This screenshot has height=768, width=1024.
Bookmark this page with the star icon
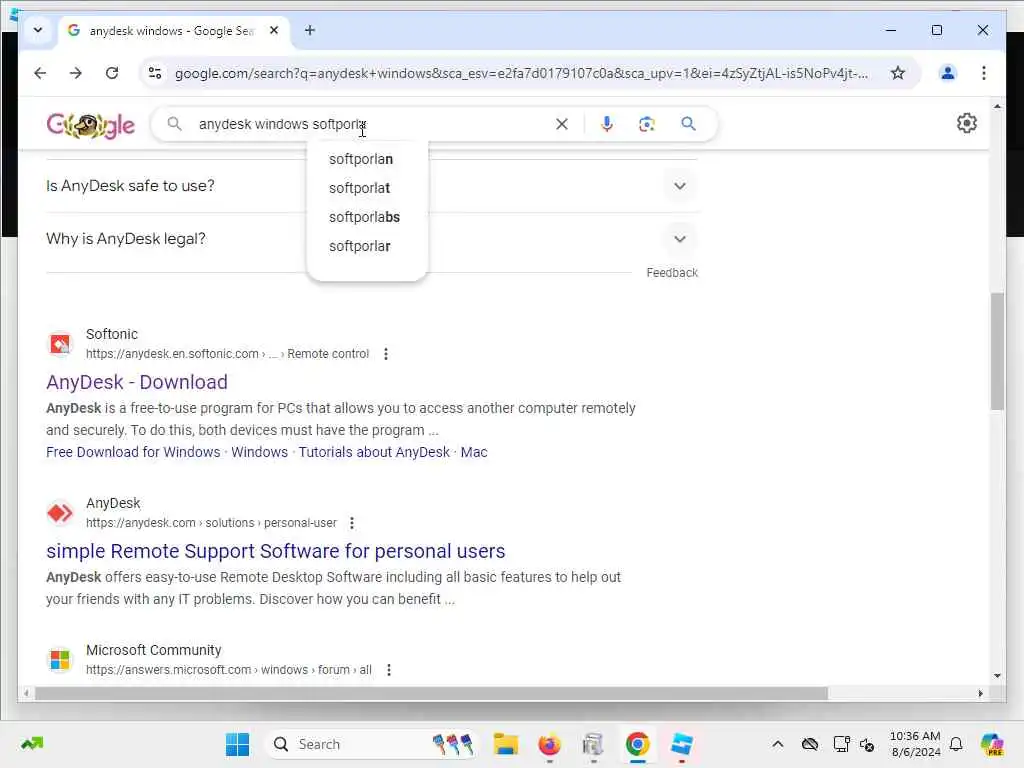(898, 73)
